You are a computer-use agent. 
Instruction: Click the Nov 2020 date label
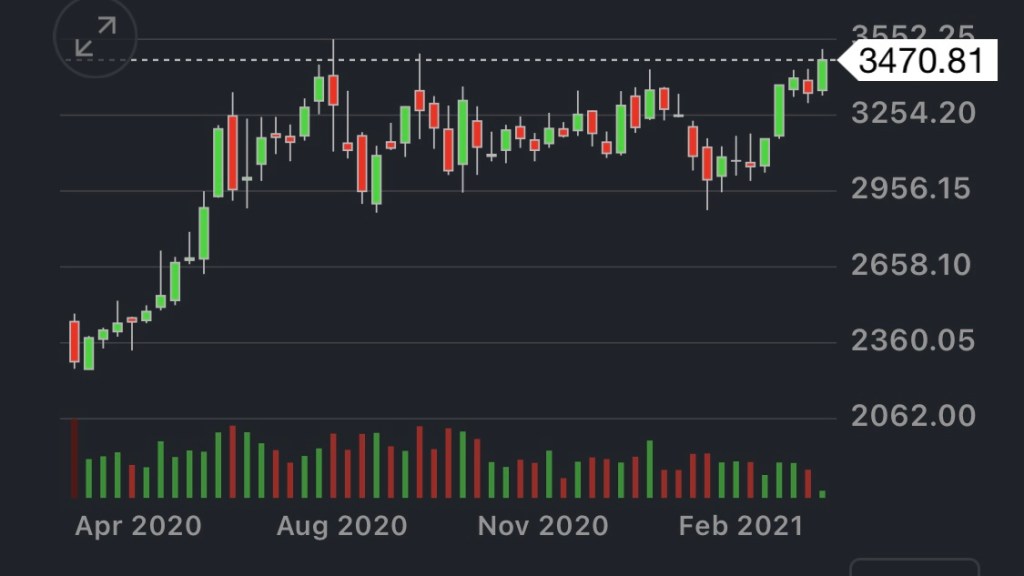coord(543,526)
